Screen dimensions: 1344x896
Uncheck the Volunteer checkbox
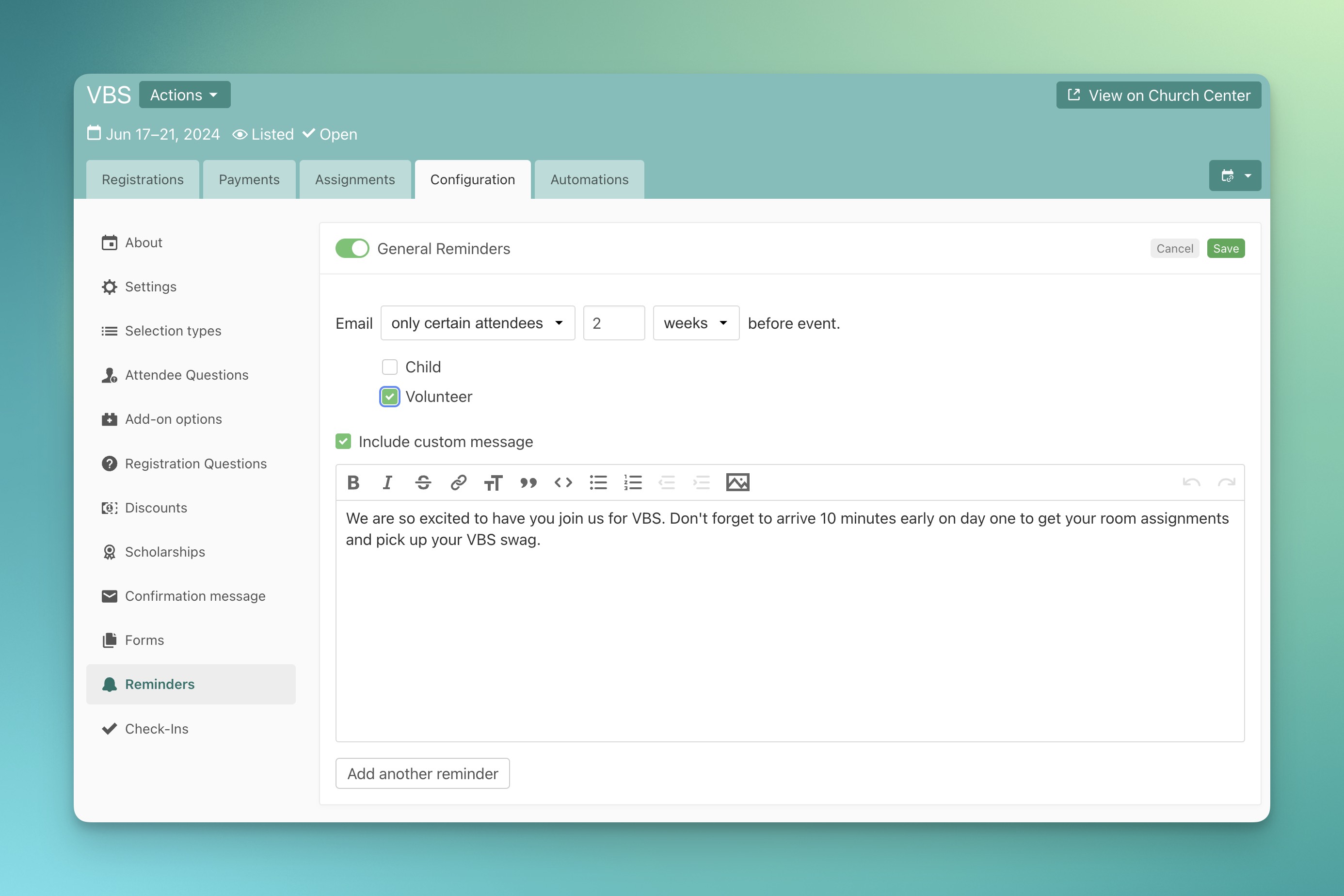(x=390, y=397)
